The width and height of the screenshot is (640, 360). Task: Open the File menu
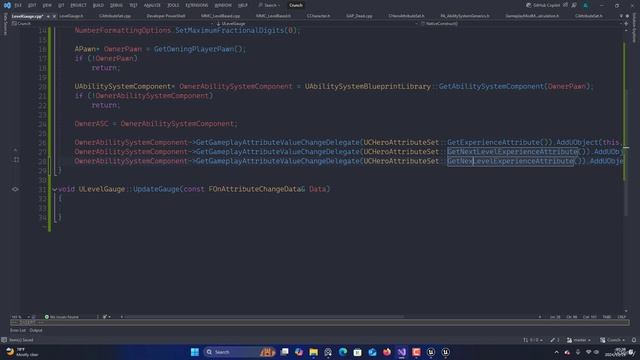pyautogui.click(x=18, y=5)
